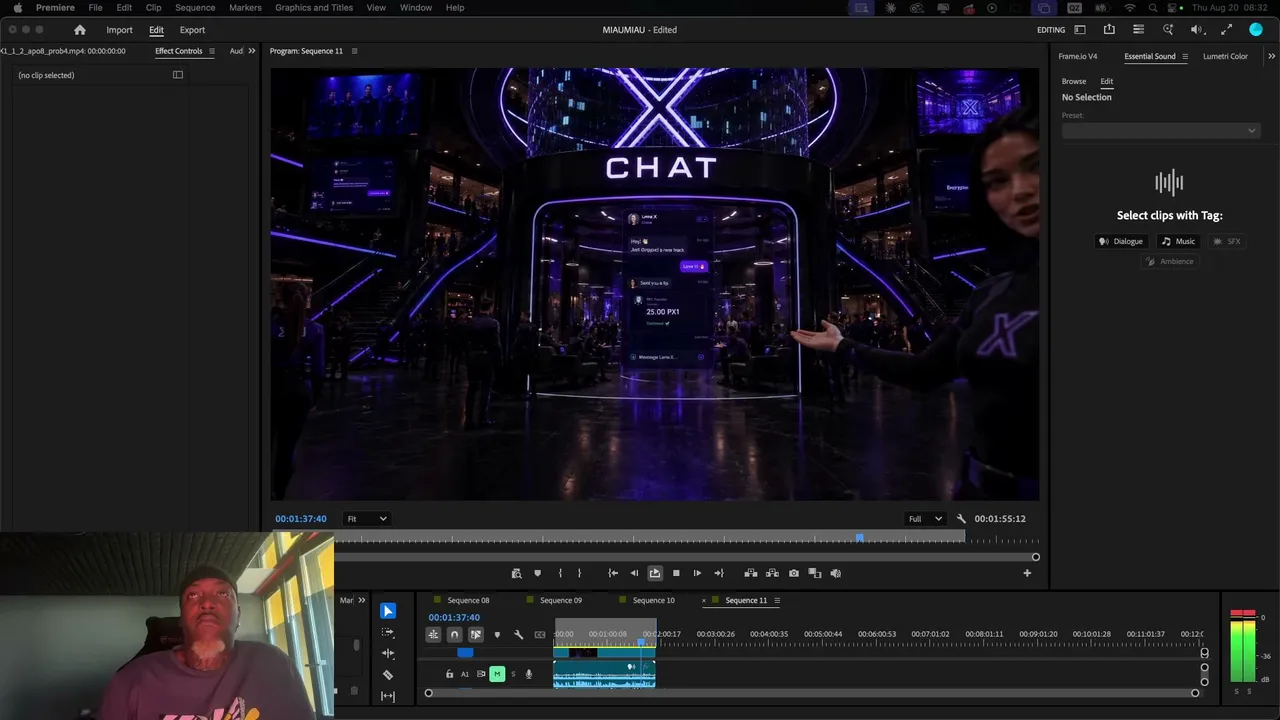Enable voice-over record on A1
The image size is (1280, 720).
click(x=529, y=674)
